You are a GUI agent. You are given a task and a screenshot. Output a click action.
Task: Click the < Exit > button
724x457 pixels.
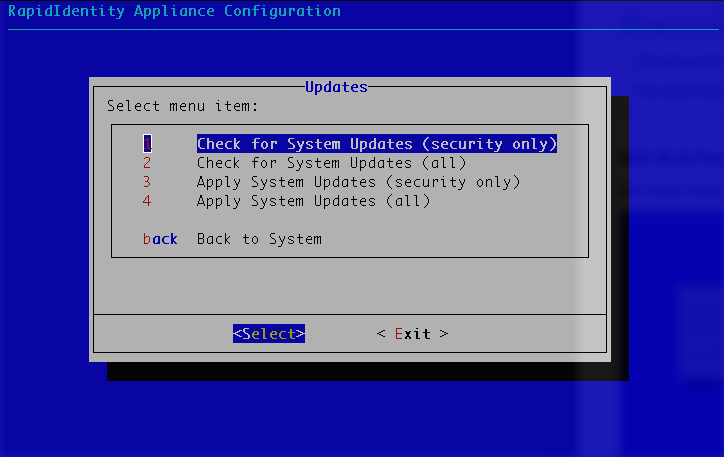tap(412, 333)
